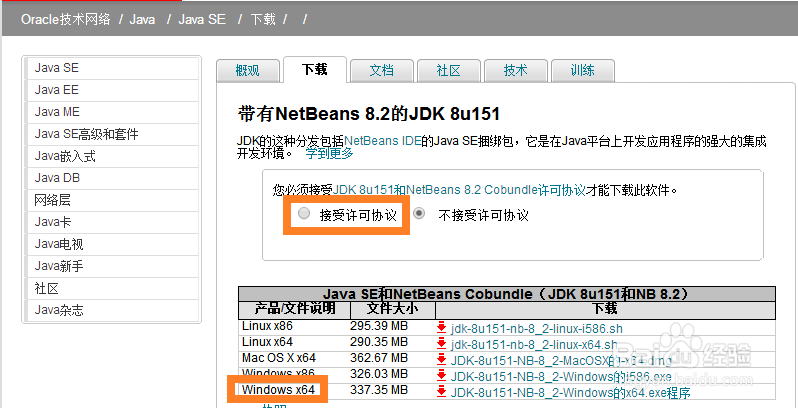The image size is (798, 408).
Task: Switch to the 下载 tab
Action: [x=315, y=70]
